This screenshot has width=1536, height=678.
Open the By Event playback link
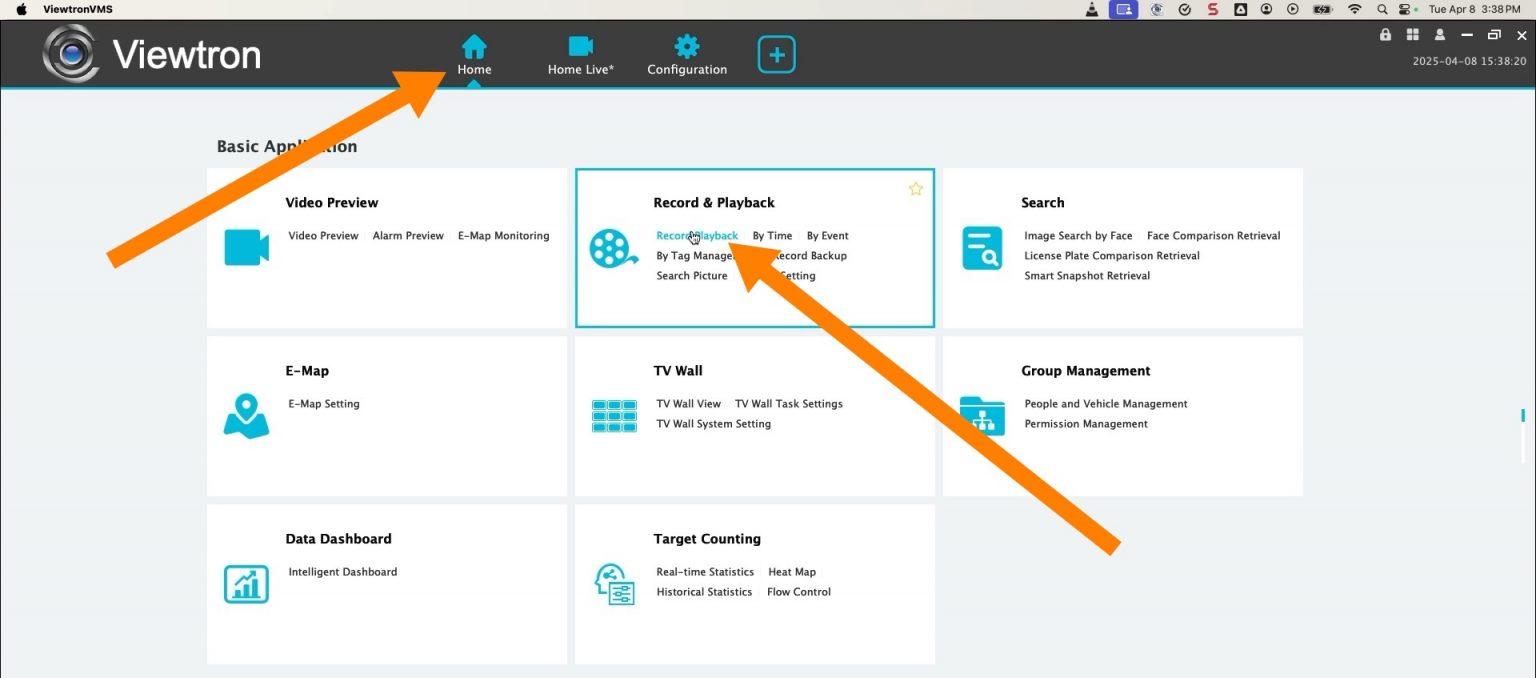(827, 236)
